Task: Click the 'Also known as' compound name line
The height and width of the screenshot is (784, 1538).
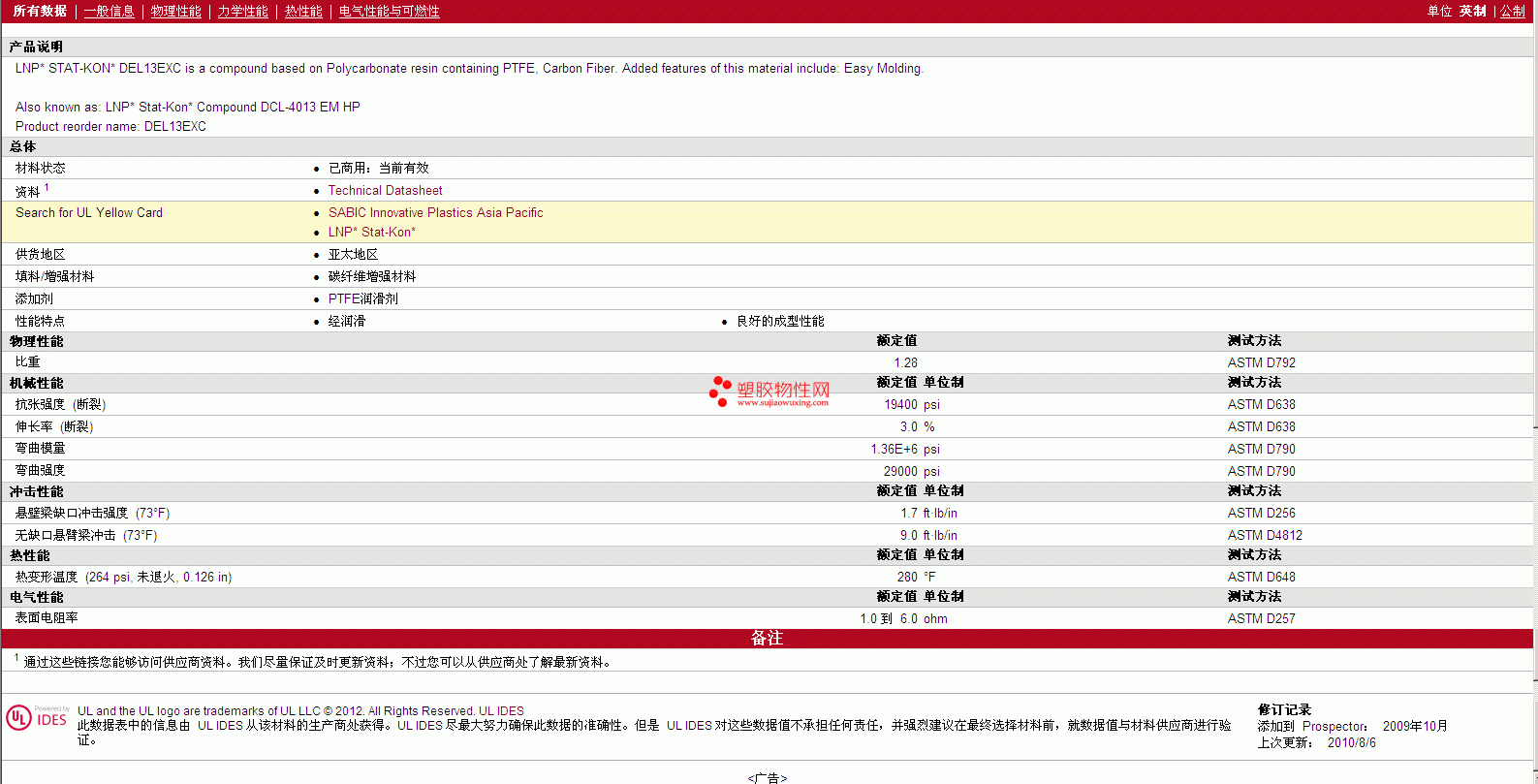Action: [x=188, y=108]
